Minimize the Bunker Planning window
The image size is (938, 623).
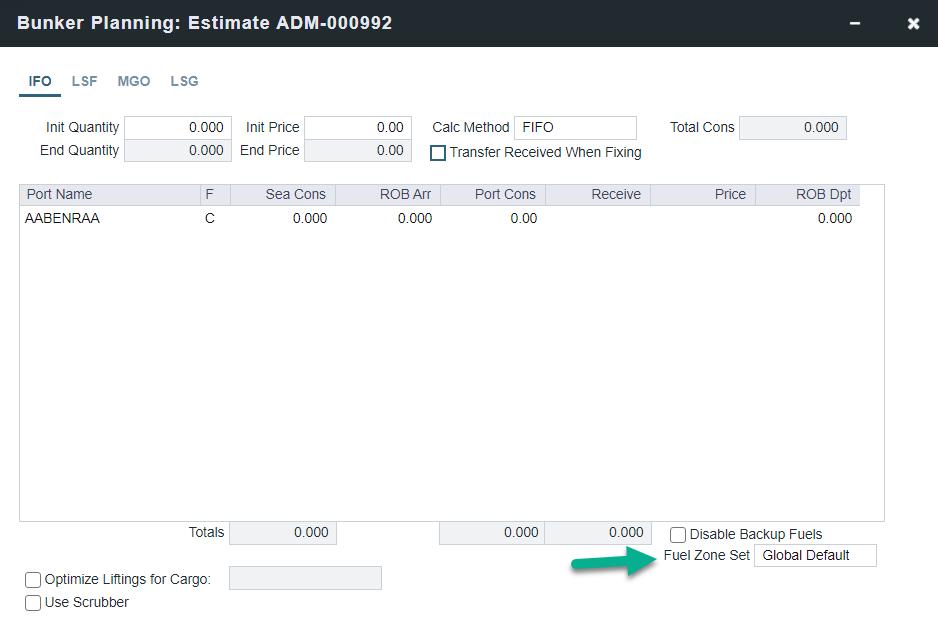tap(854, 23)
